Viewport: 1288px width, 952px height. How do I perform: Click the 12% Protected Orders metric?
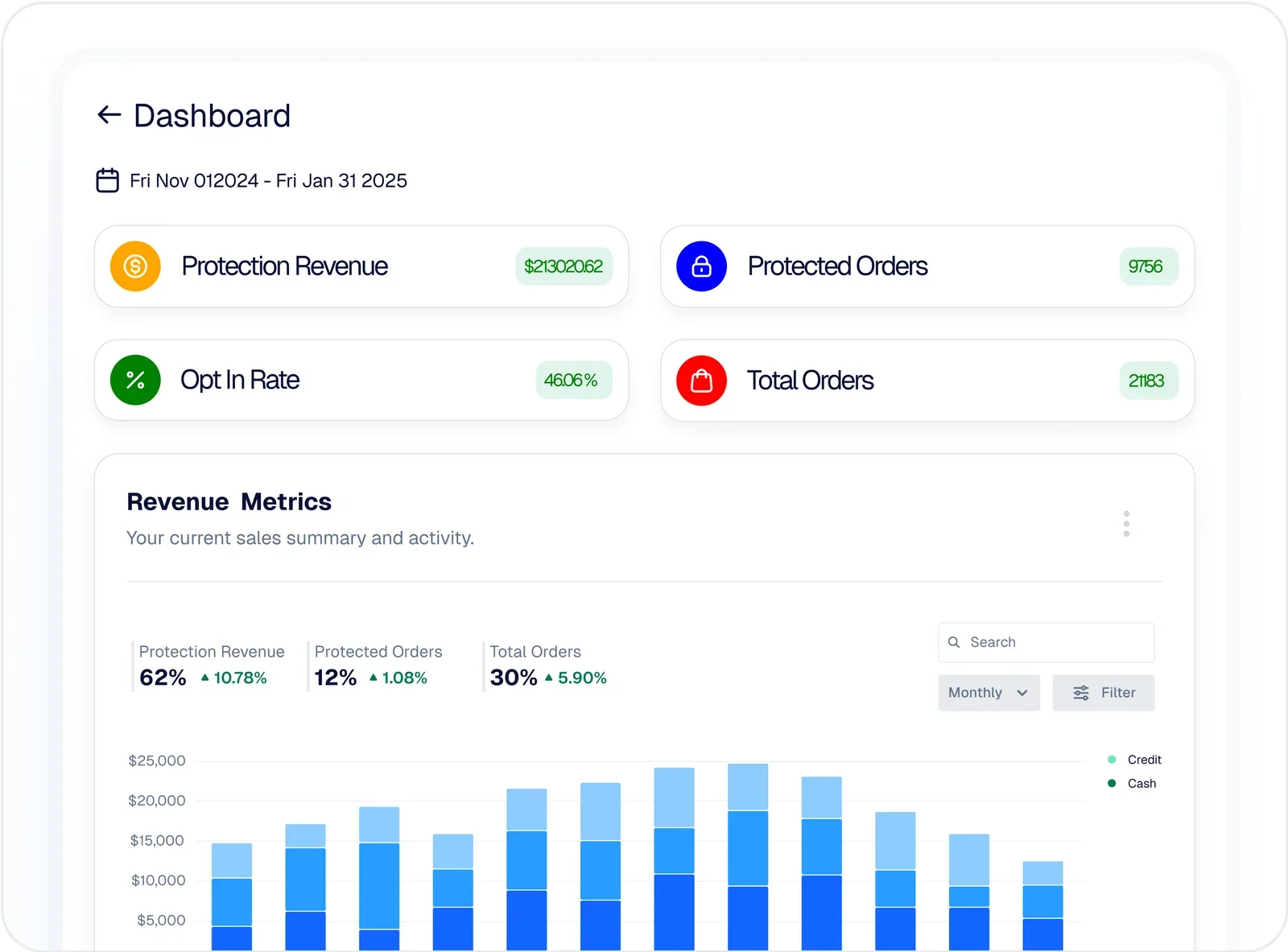pos(336,678)
